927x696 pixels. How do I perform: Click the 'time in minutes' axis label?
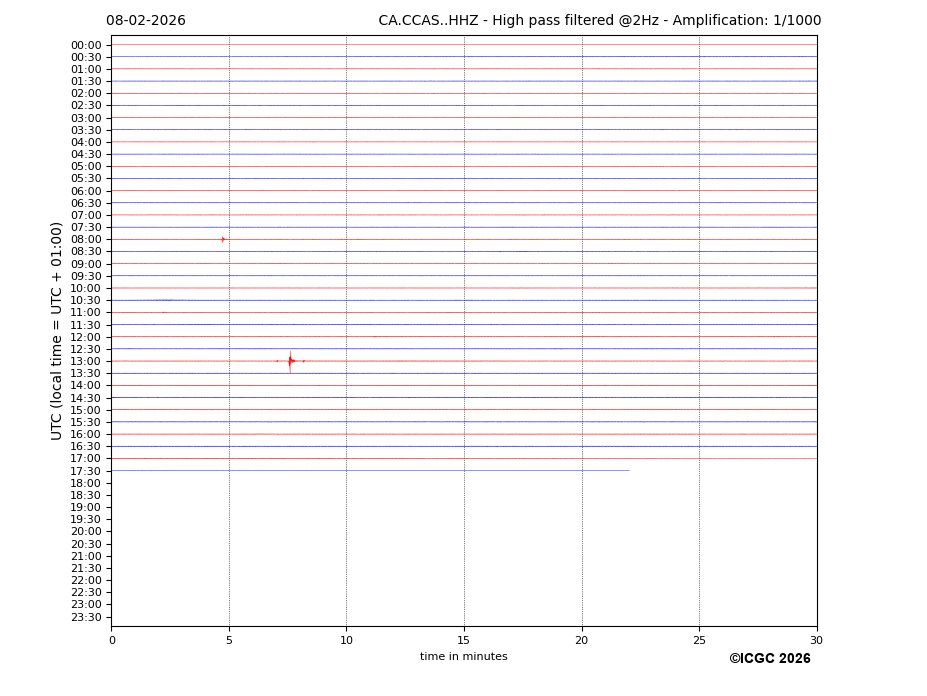[463, 657]
